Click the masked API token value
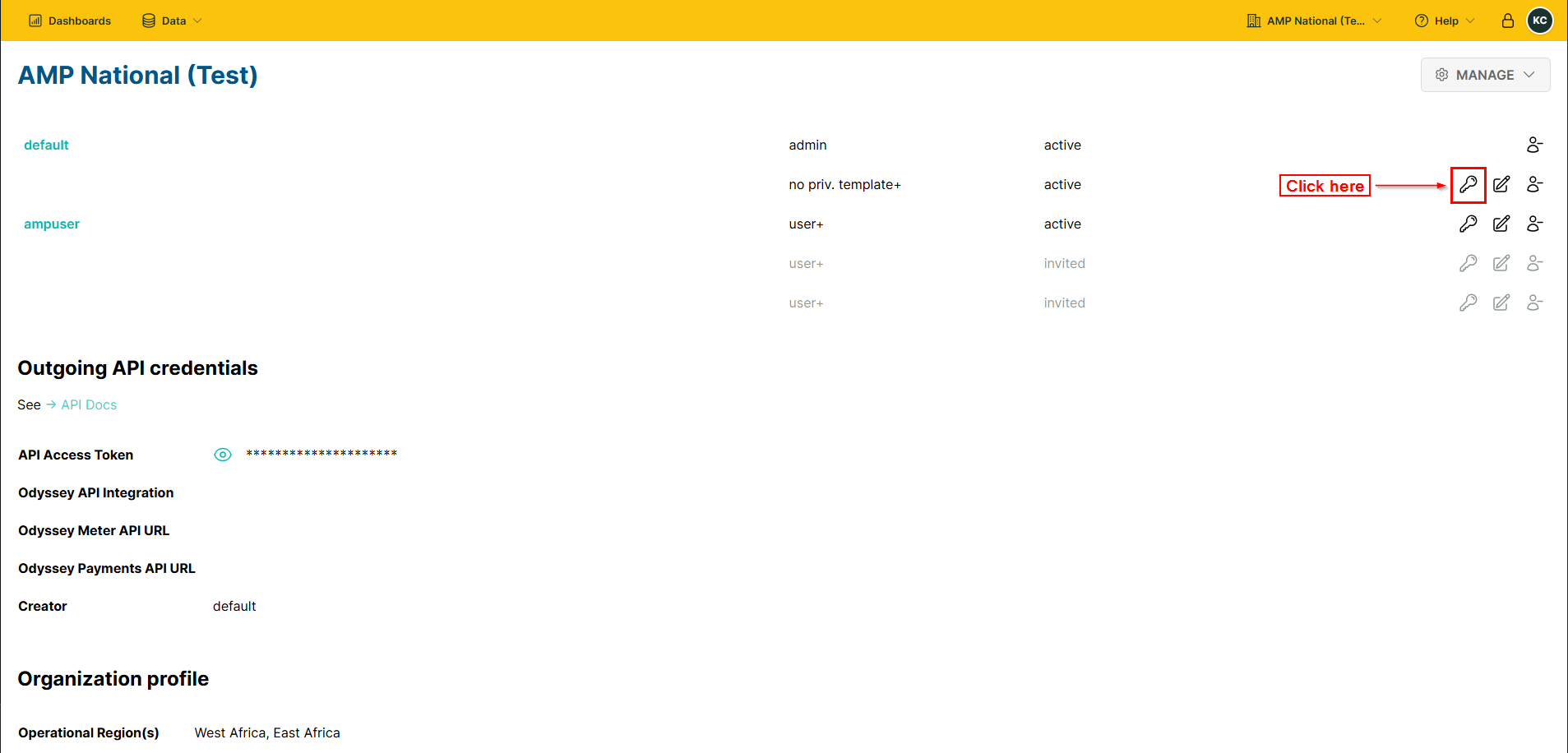 pyautogui.click(x=321, y=454)
